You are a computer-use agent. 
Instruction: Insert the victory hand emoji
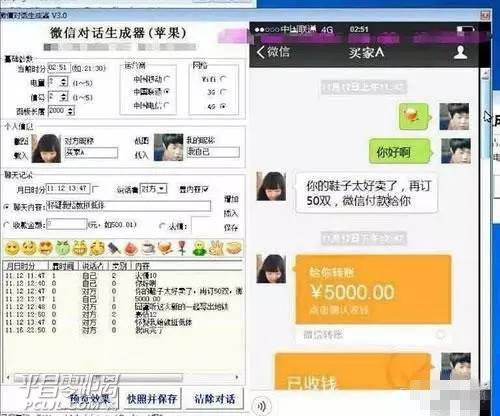(216, 248)
